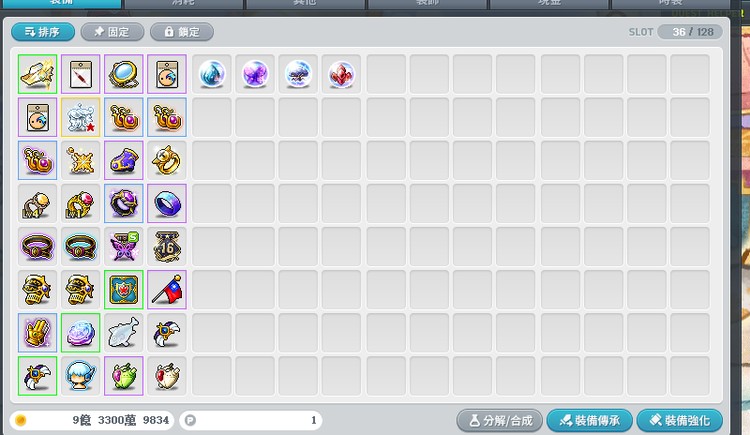Select the golden glove item
Viewport: 750px width, 435px height.
pos(37,333)
